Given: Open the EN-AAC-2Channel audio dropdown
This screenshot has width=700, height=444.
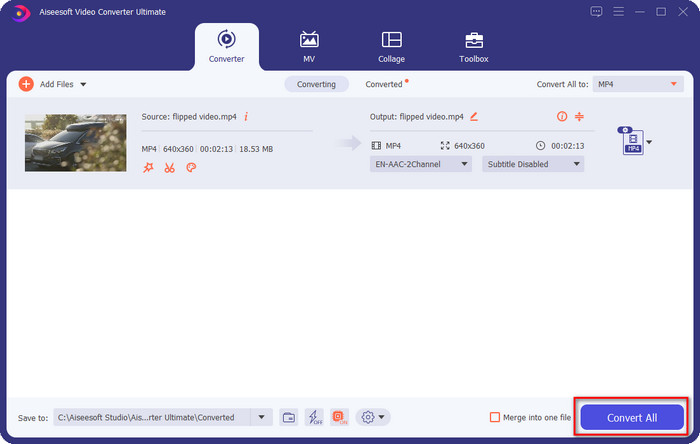Looking at the screenshot, I should [x=420, y=164].
